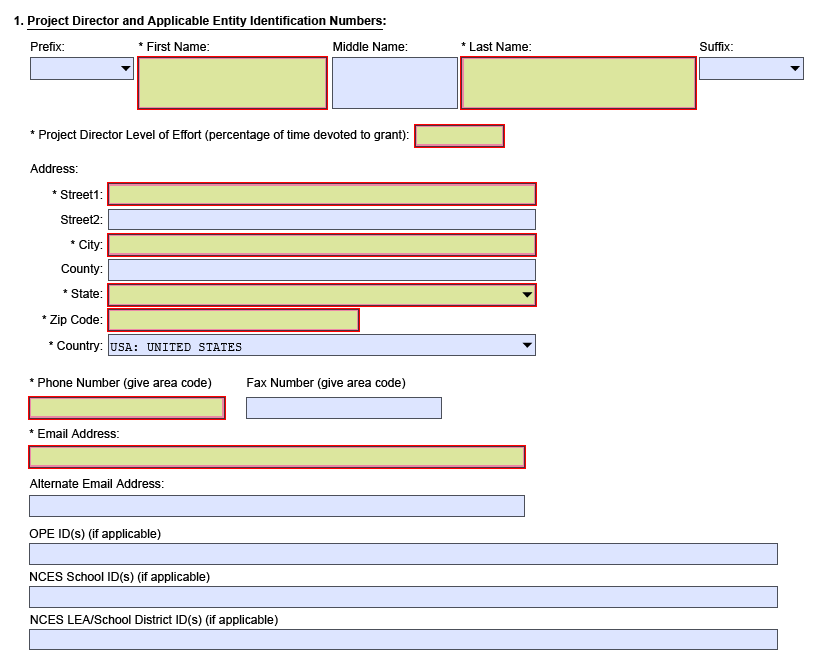
Task: Open the Suffix dropdown
Action: [x=751, y=69]
